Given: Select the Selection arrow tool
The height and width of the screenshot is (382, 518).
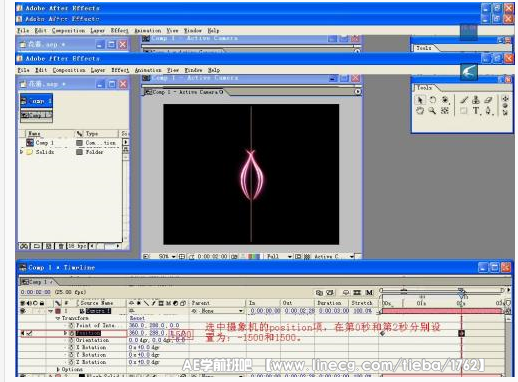Looking at the screenshot, I should coord(420,99).
